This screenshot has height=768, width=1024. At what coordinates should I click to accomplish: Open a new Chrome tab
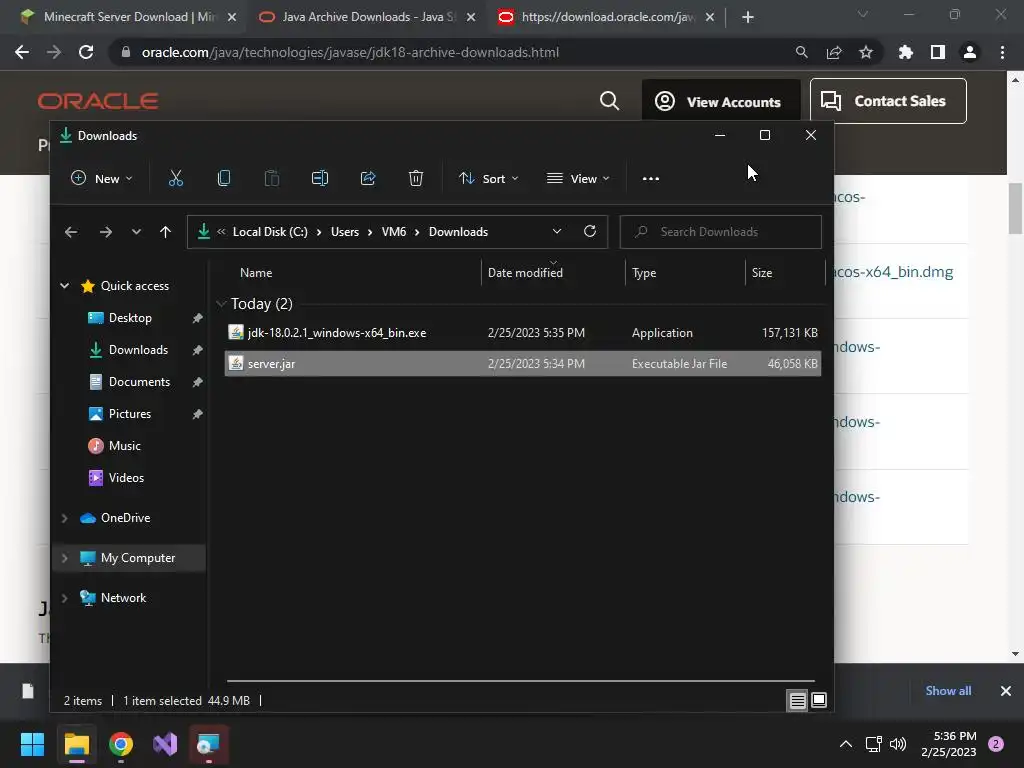click(x=748, y=17)
